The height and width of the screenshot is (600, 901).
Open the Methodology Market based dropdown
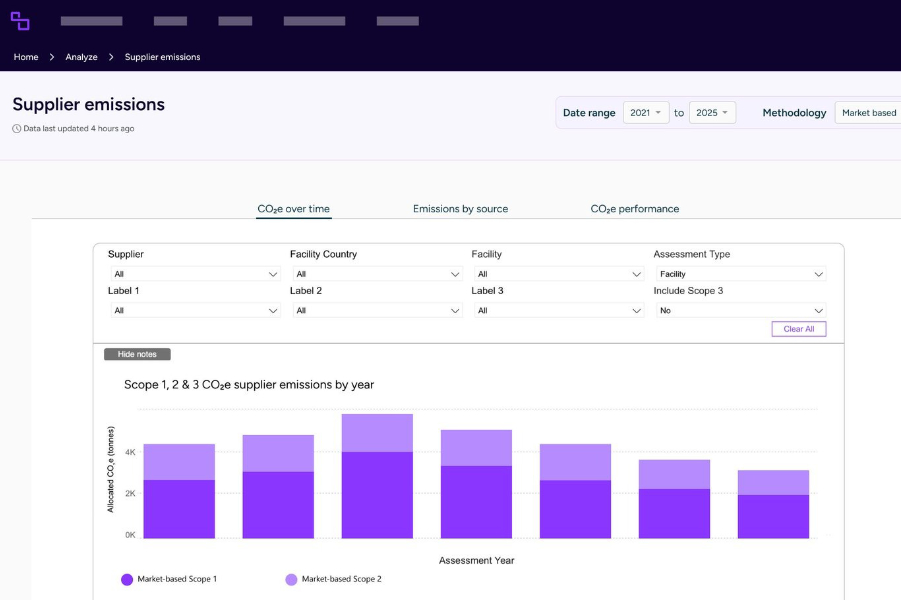click(x=868, y=112)
